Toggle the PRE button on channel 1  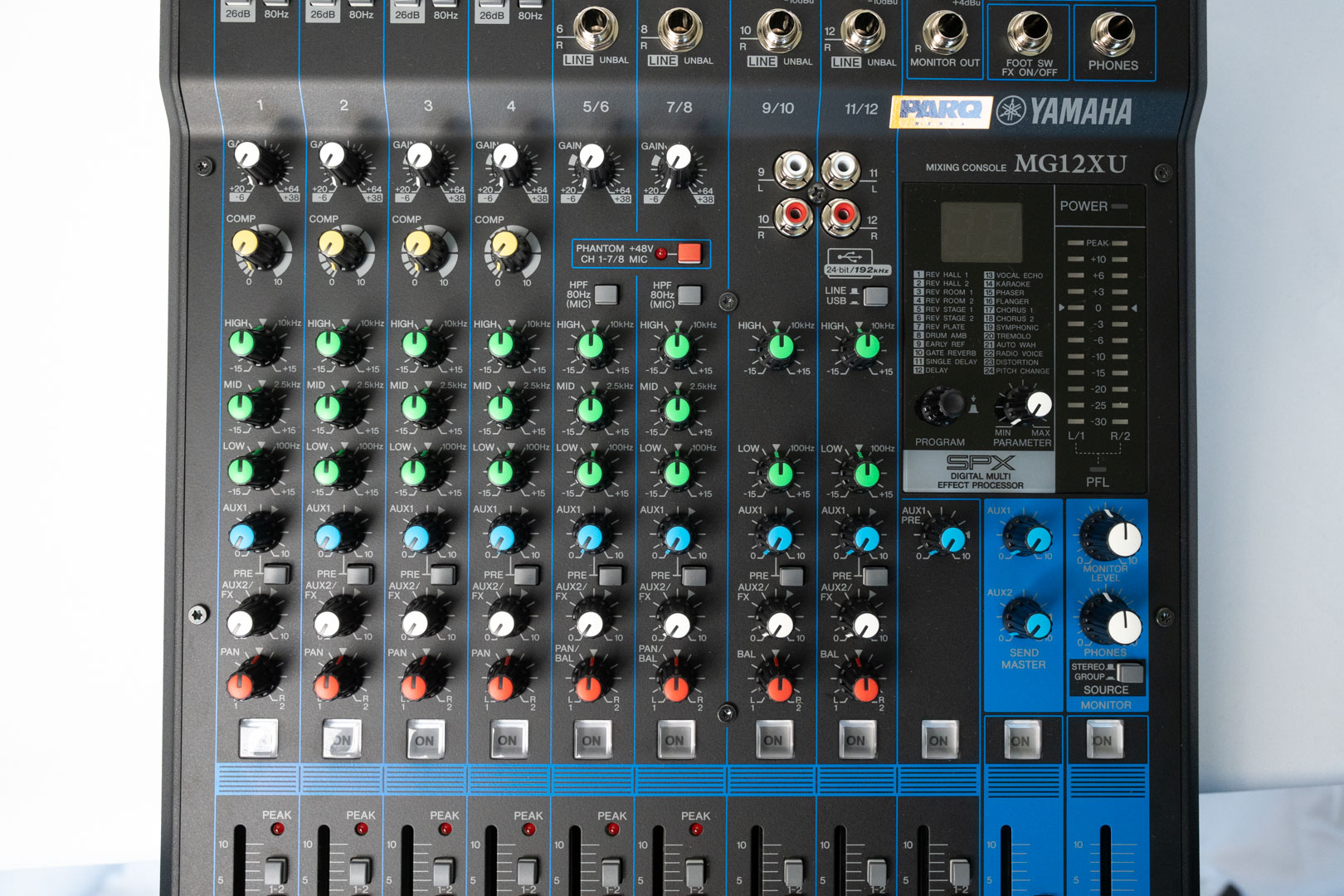tap(275, 572)
